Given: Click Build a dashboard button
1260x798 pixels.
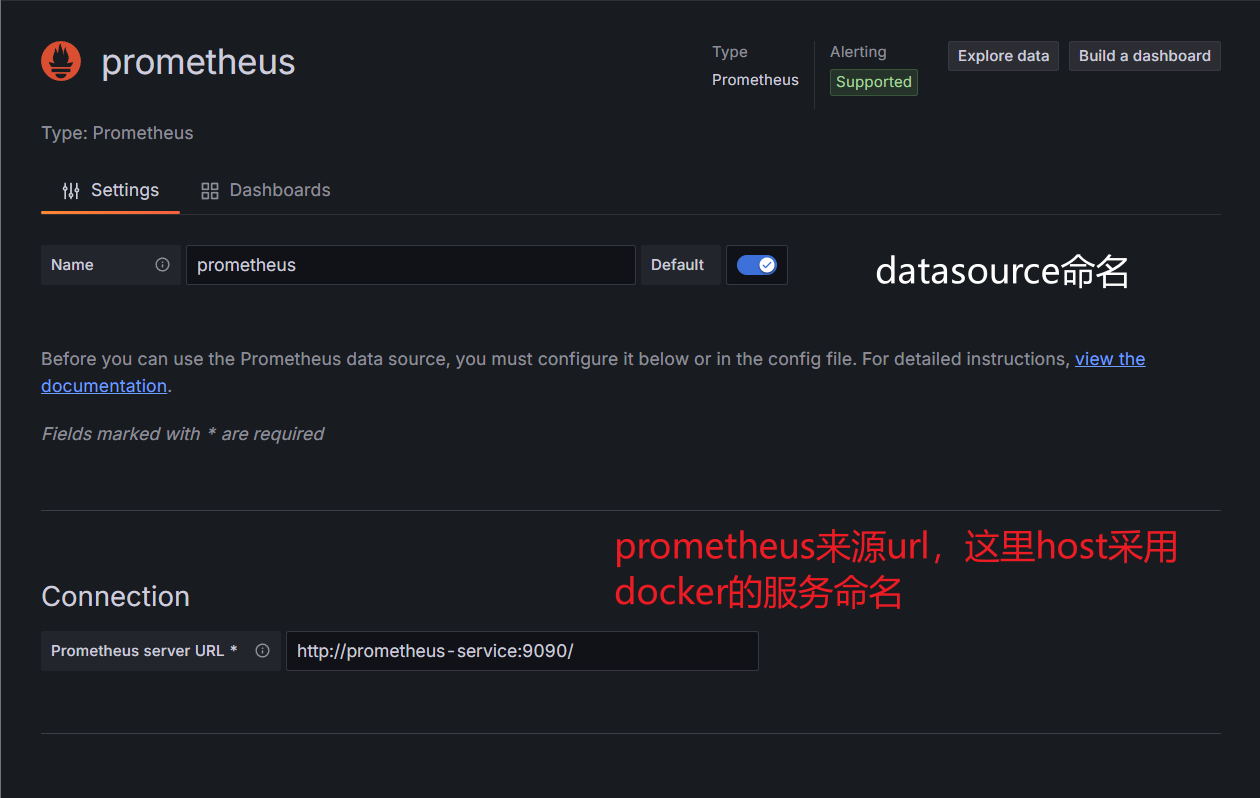Looking at the screenshot, I should (x=1144, y=56).
